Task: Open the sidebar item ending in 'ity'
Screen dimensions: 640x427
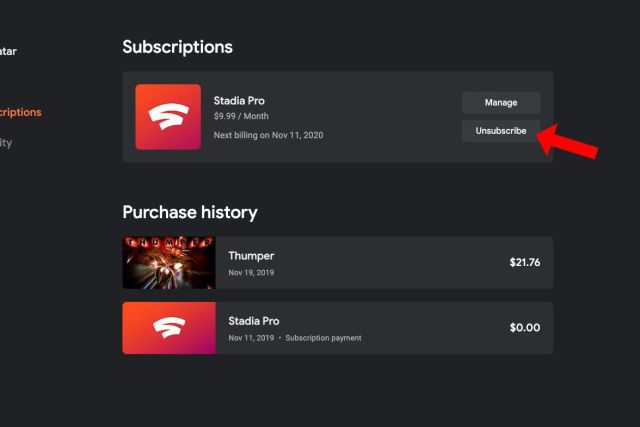Action: pyautogui.click(x=6, y=143)
